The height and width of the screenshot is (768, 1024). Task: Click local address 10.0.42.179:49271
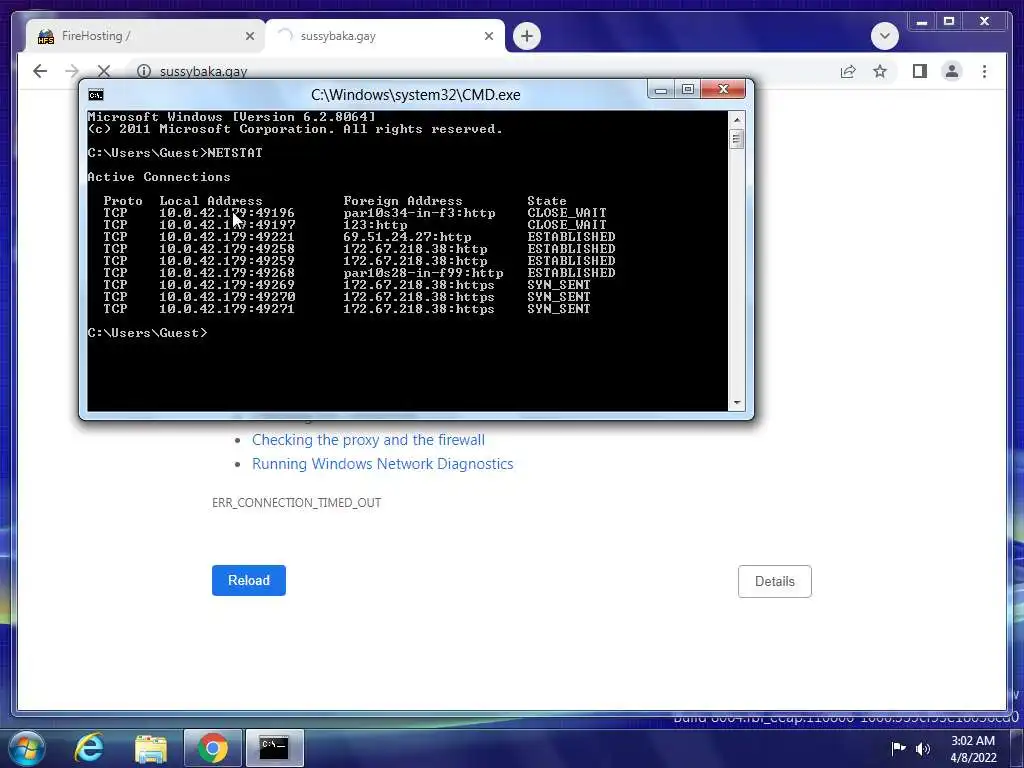click(227, 308)
